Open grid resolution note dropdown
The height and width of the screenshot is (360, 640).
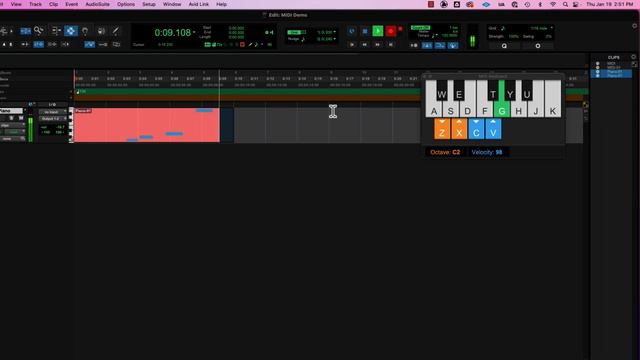coord(551,28)
